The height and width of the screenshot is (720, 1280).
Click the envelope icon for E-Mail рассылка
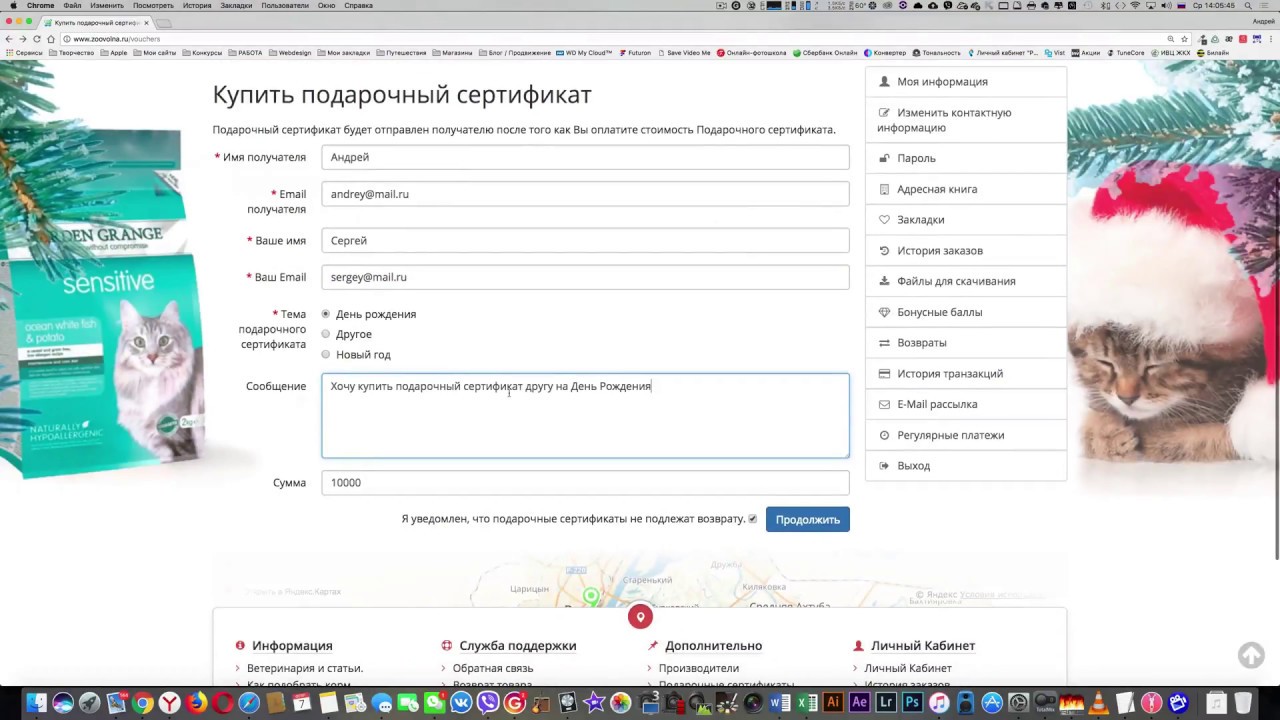(884, 404)
